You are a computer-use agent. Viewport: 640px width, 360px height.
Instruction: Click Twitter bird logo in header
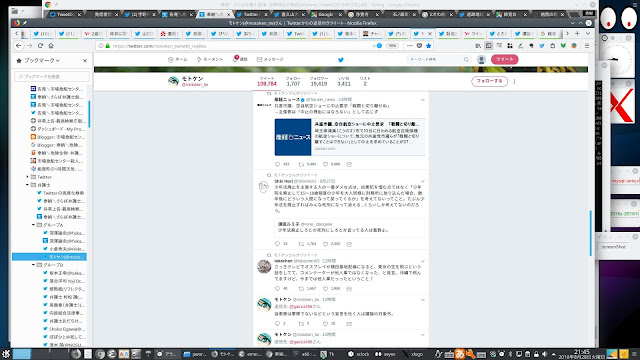pos(341,60)
